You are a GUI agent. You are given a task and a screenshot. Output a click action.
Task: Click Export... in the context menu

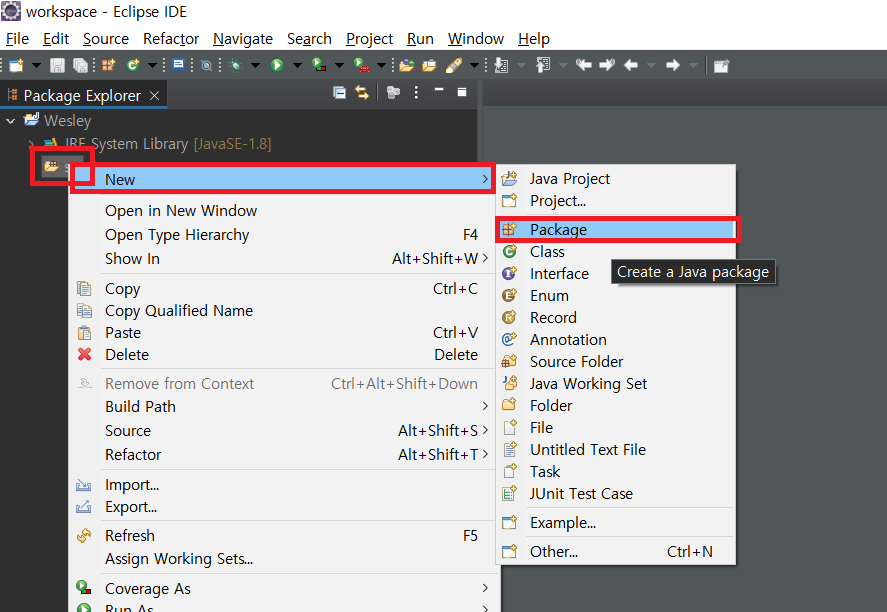pyautogui.click(x=283, y=507)
